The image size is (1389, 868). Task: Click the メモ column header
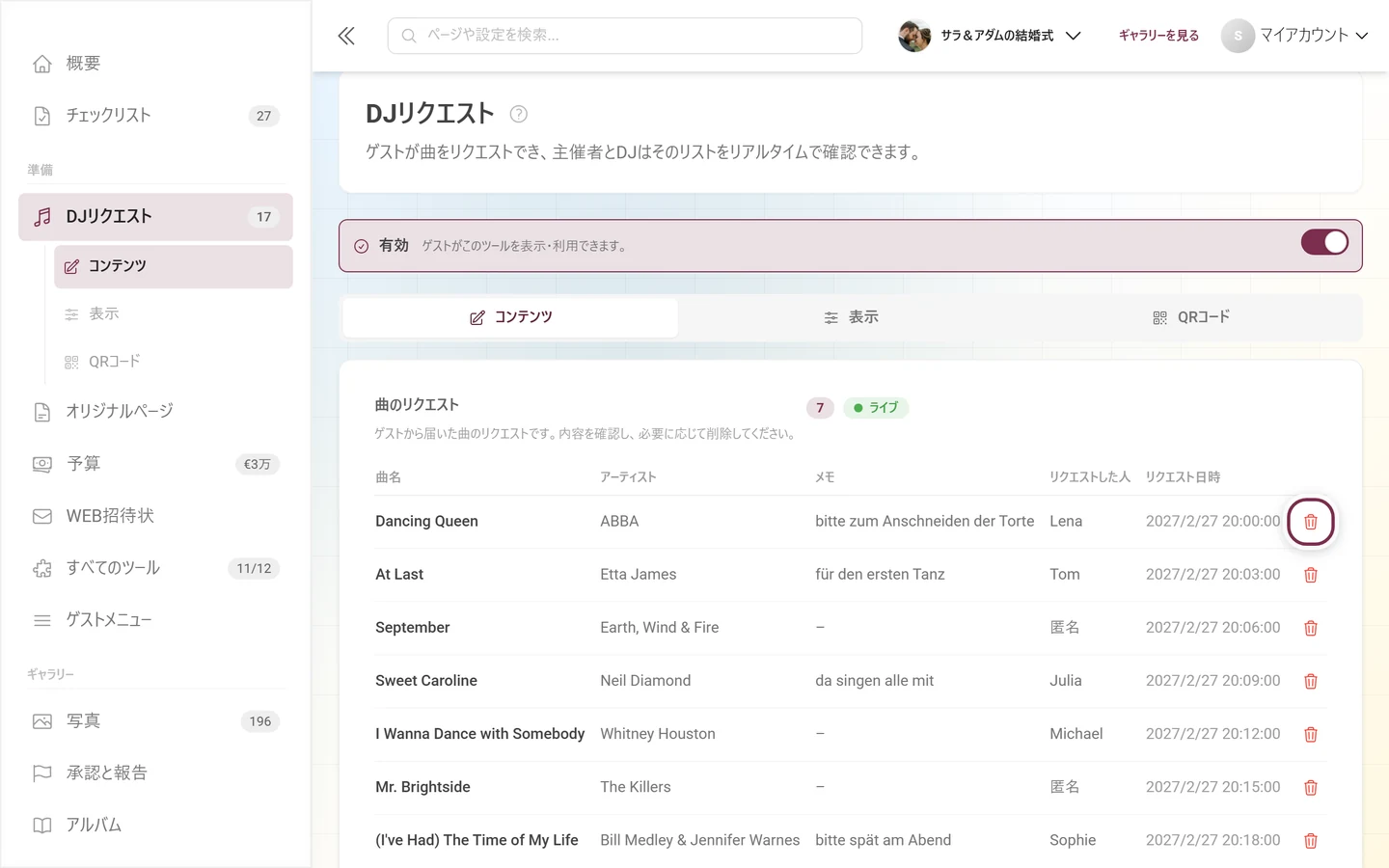(825, 477)
